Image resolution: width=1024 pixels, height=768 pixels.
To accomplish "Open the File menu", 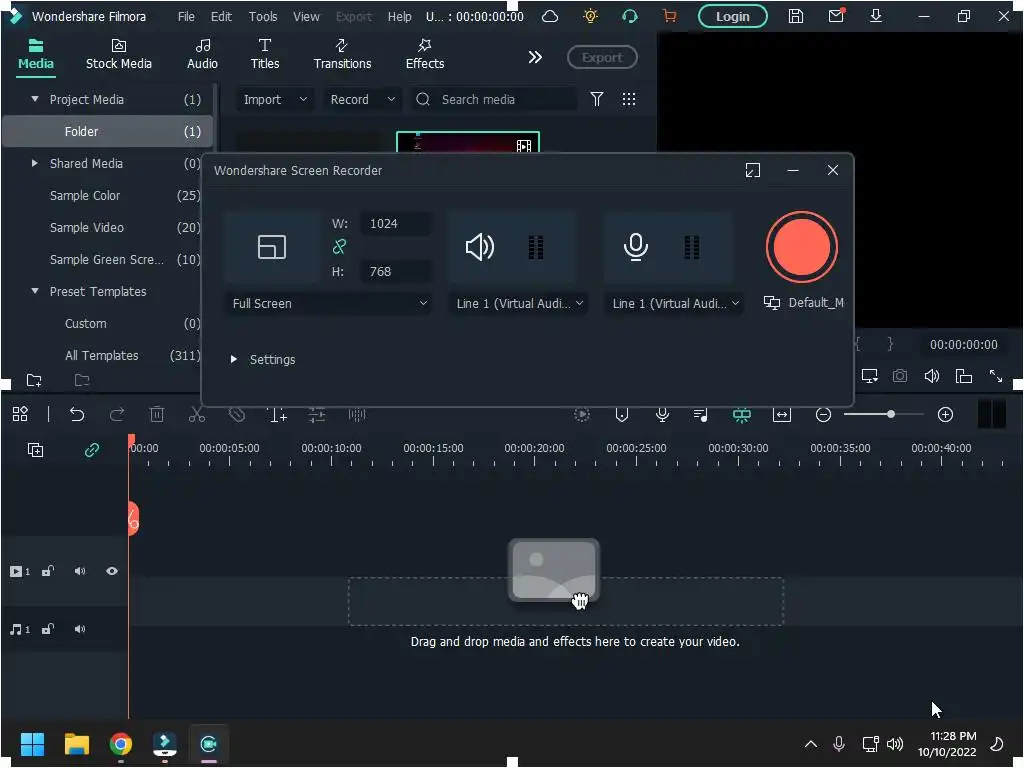I will [186, 16].
